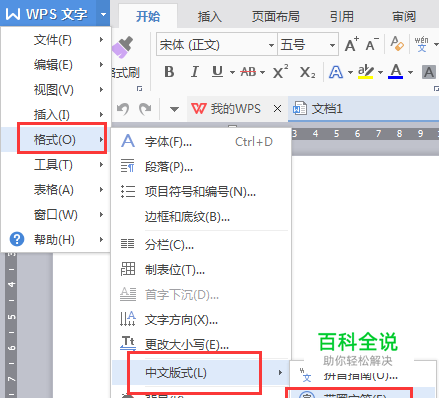Viewport: 439px width, 398px height.
Task: Expand the WPS menu dropdown arrow
Action: (x=103, y=14)
